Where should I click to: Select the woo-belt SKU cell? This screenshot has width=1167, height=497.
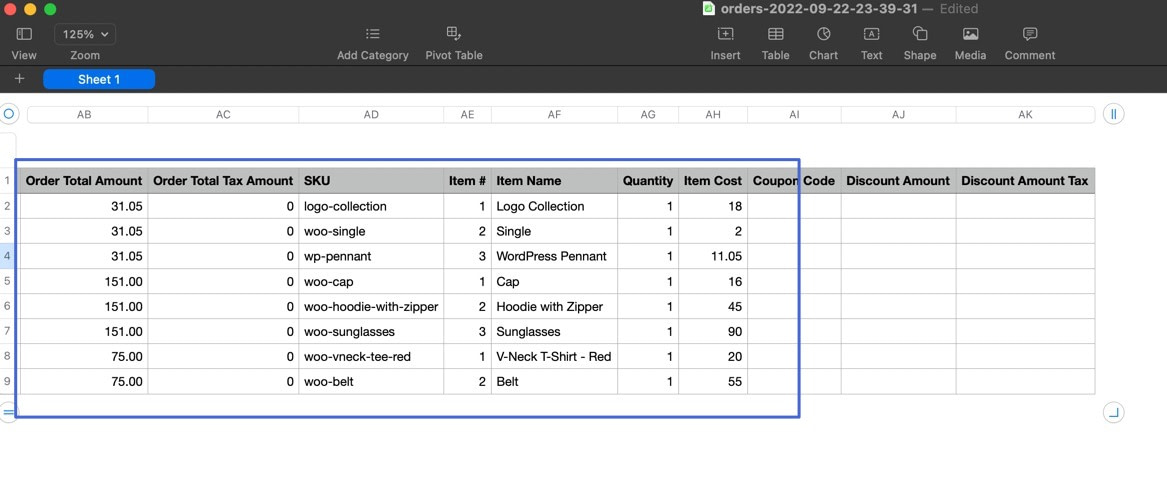pyautogui.click(x=371, y=382)
